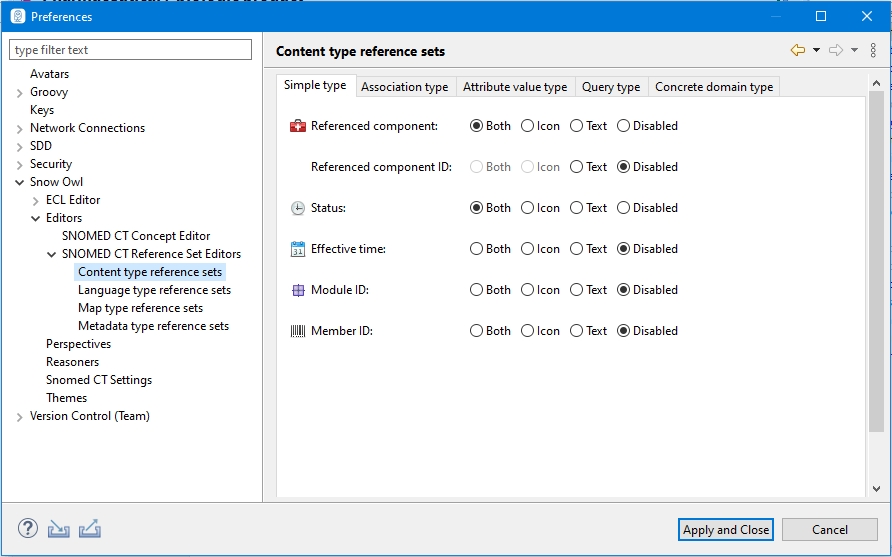Select Both for Effective time

tap(477, 249)
